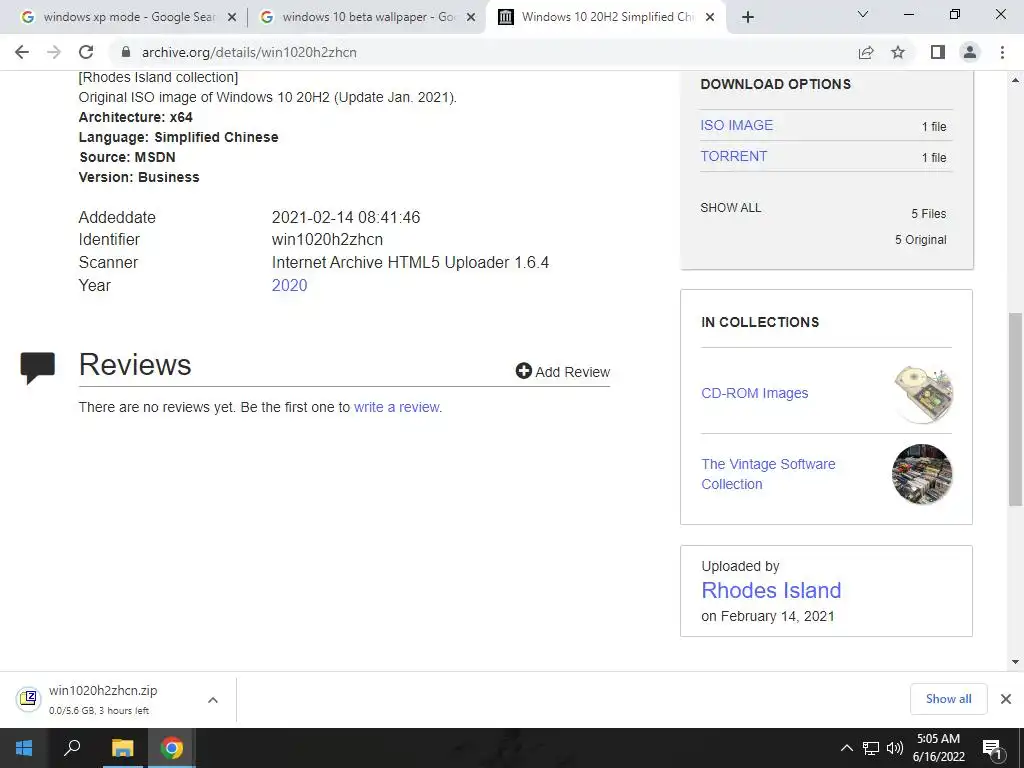Open the volume tray icon
Image resolution: width=1024 pixels, height=768 pixels.
pyautogui.click(x=894, y=748)
